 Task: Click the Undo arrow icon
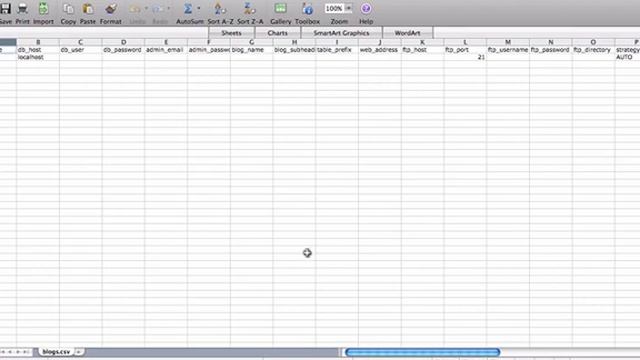pyautogui.click(x=135, y=9)
